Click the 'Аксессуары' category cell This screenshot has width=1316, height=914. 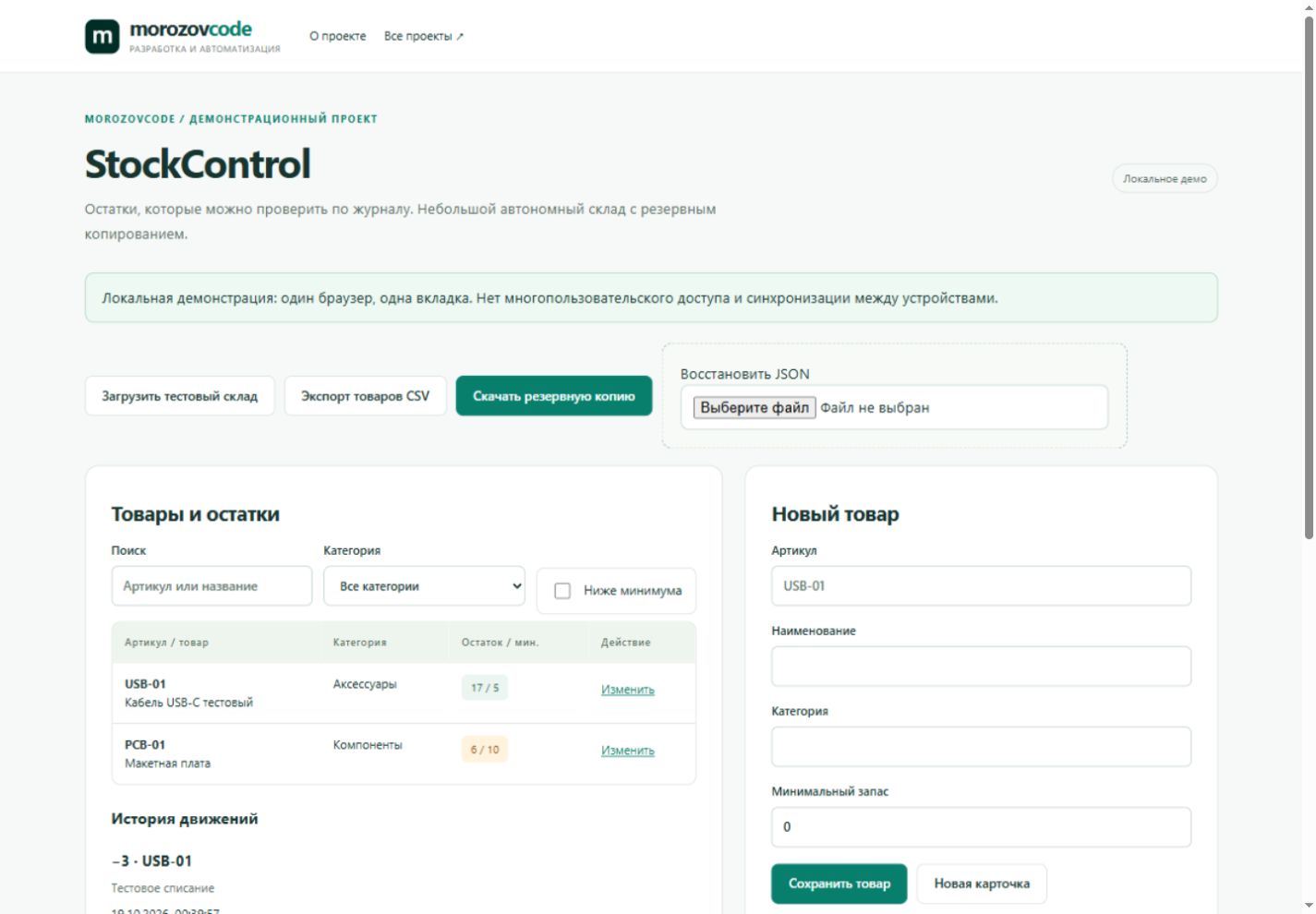pos(365,684)
